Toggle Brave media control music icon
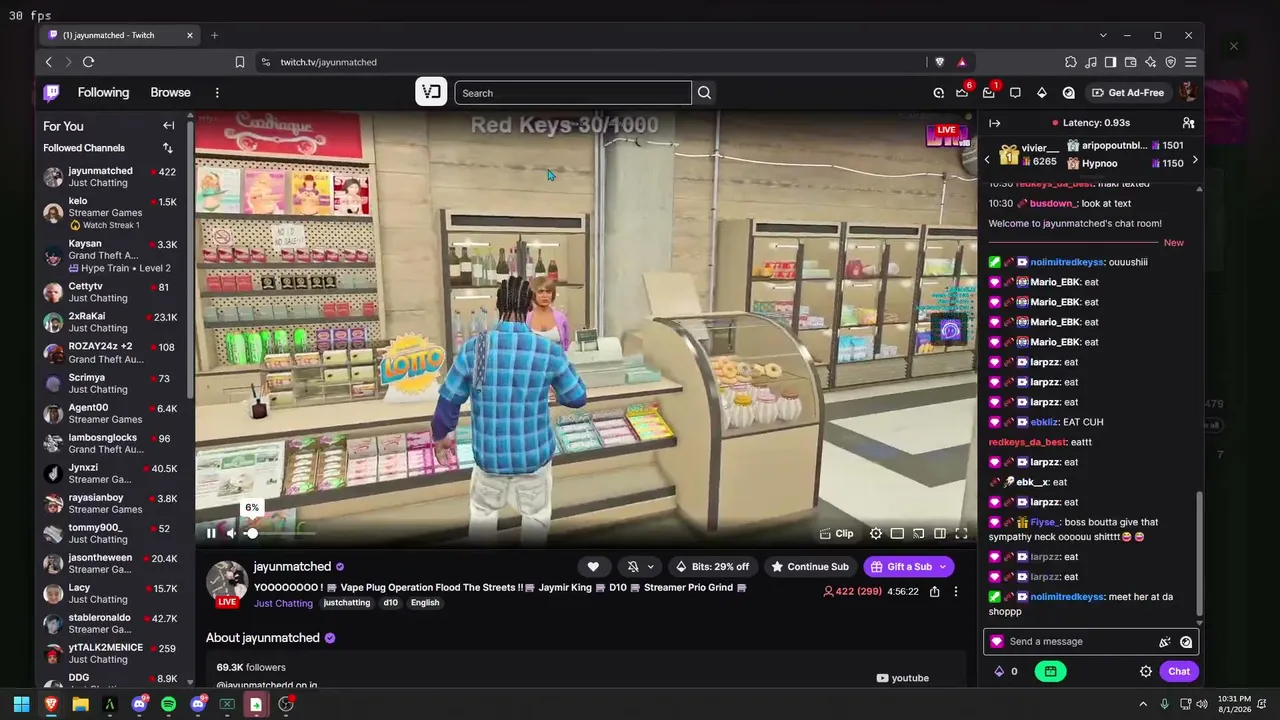Viewport: 1280px width, 720px height. coord(1090,62)
